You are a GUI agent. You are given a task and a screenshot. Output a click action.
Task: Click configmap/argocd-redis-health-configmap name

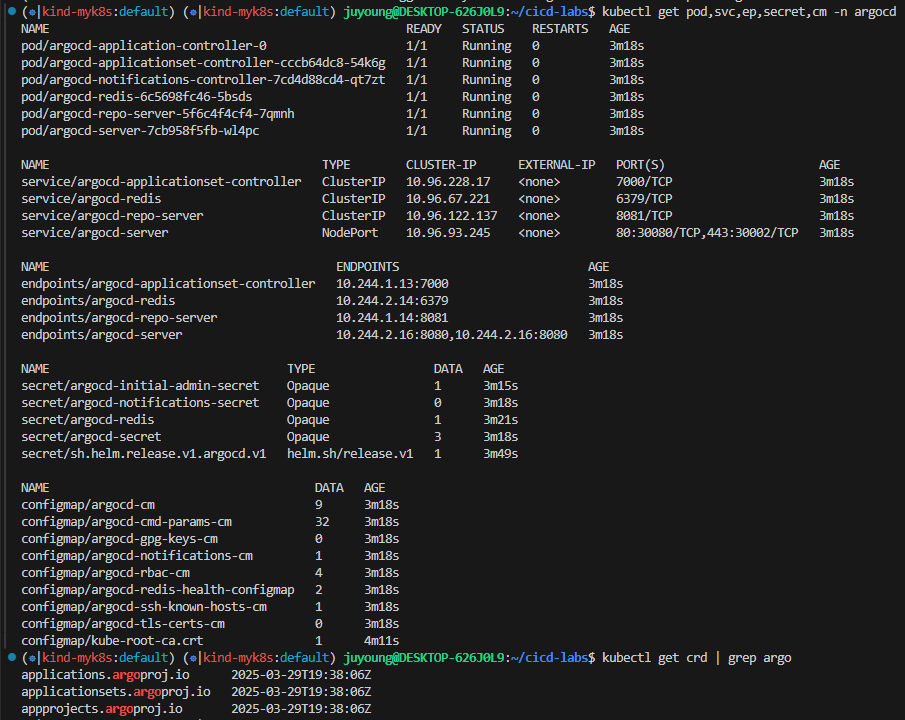[x=158, y=590]
